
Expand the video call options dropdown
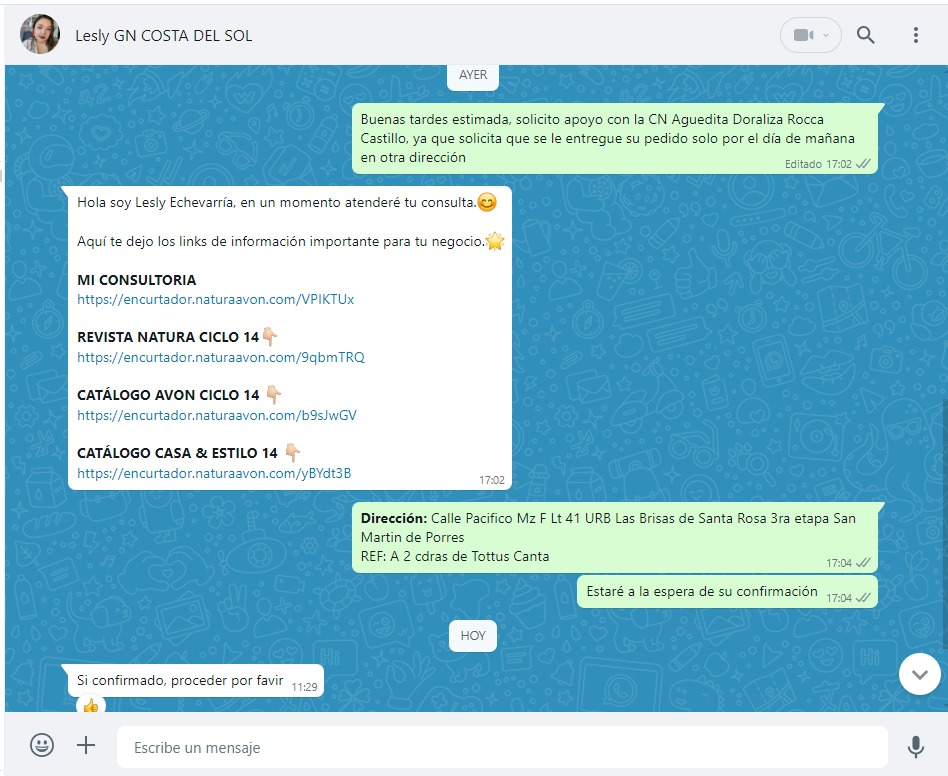pos(827,35)
